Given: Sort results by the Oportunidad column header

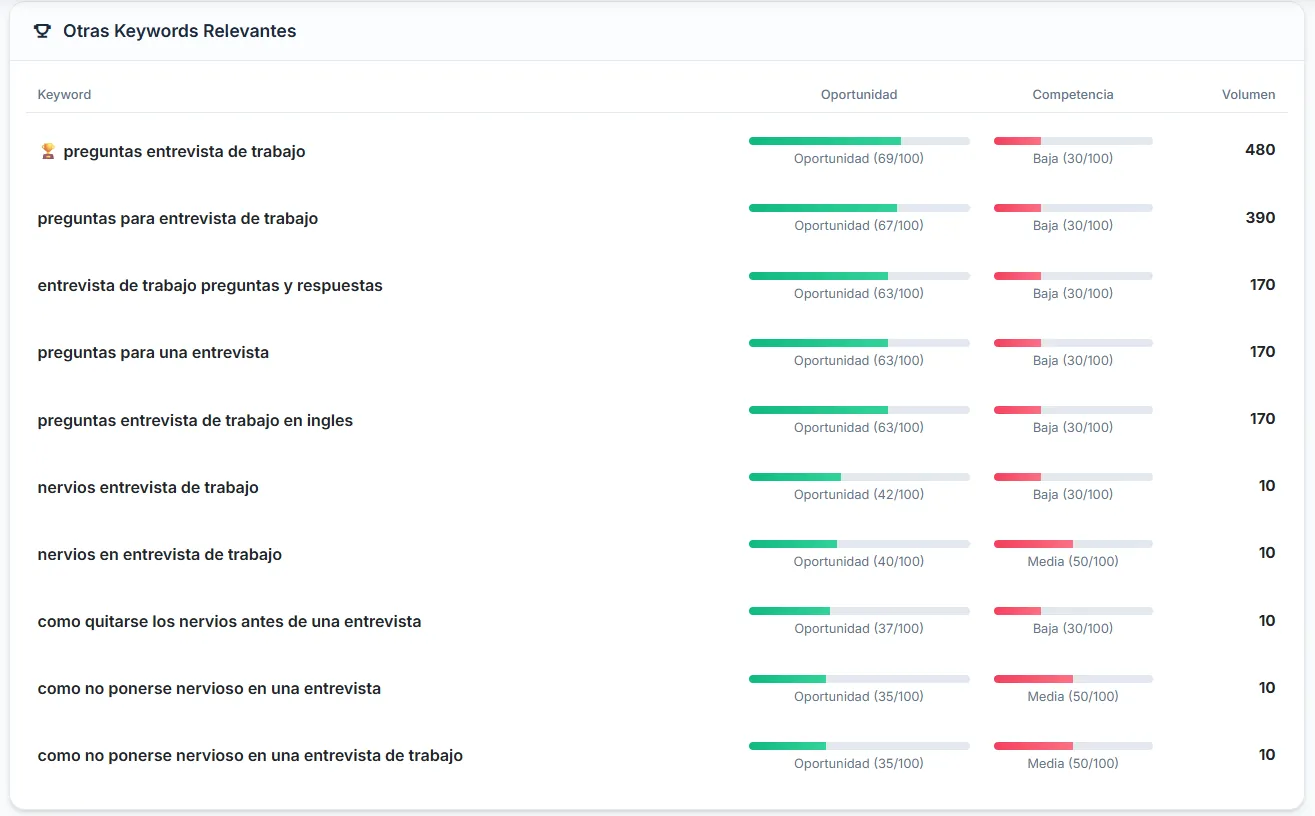Looking at the screenshot, I should click(858, 94).
